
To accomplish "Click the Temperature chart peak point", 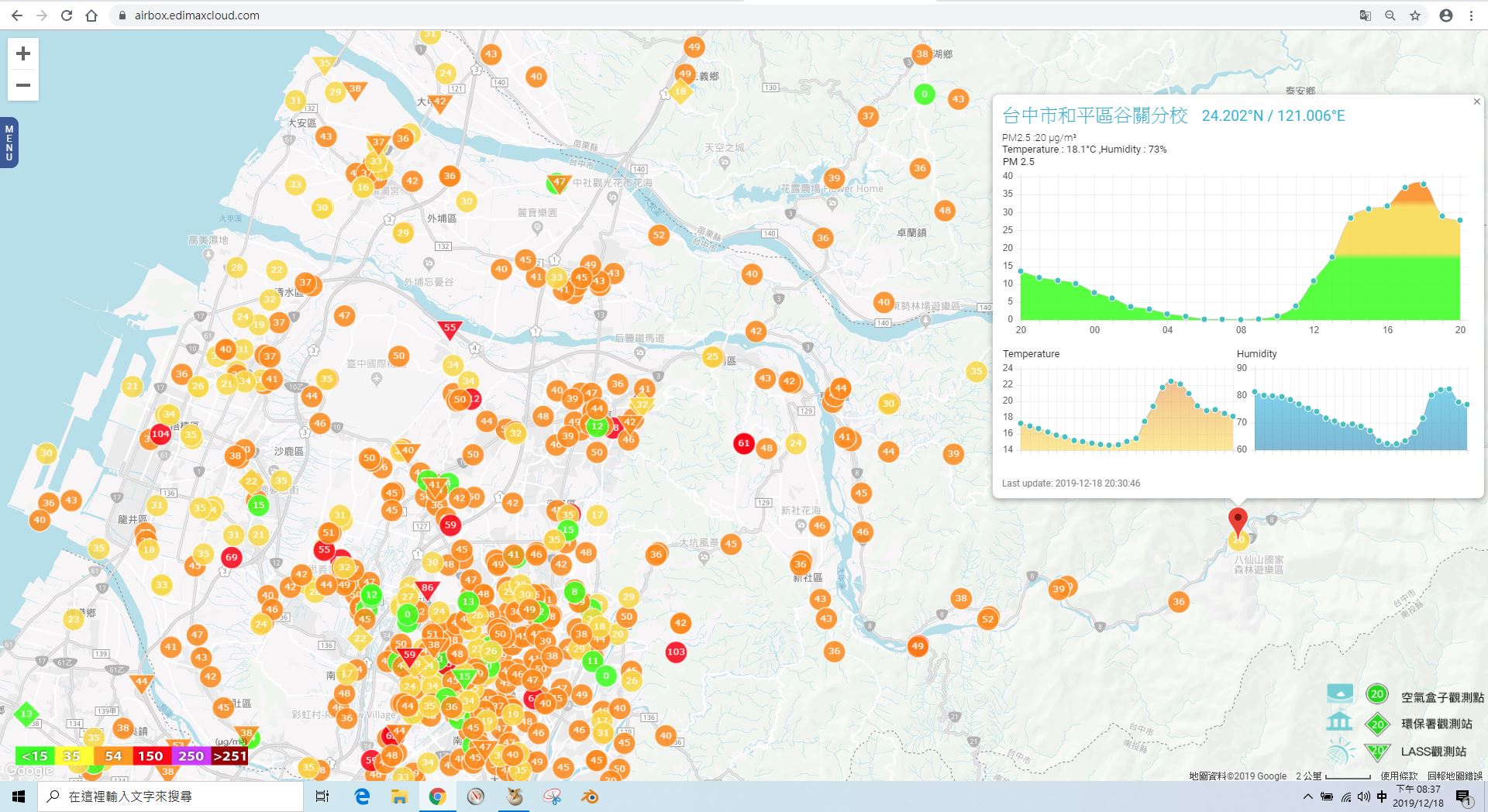I will point(1171,381).
